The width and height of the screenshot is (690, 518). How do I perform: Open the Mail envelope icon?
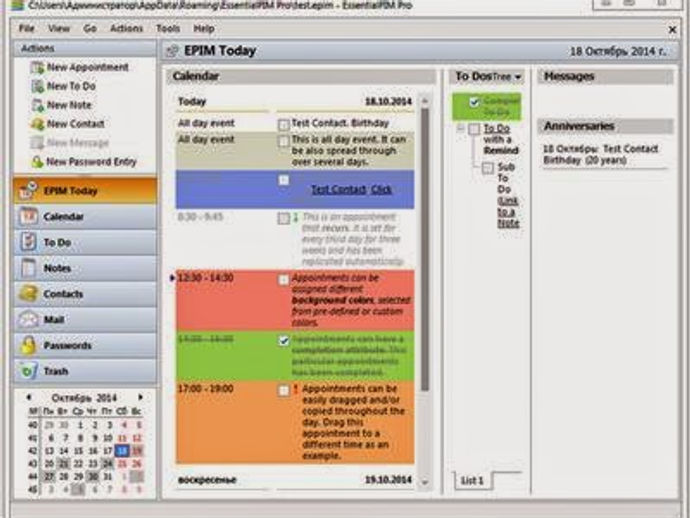[28, 320]
